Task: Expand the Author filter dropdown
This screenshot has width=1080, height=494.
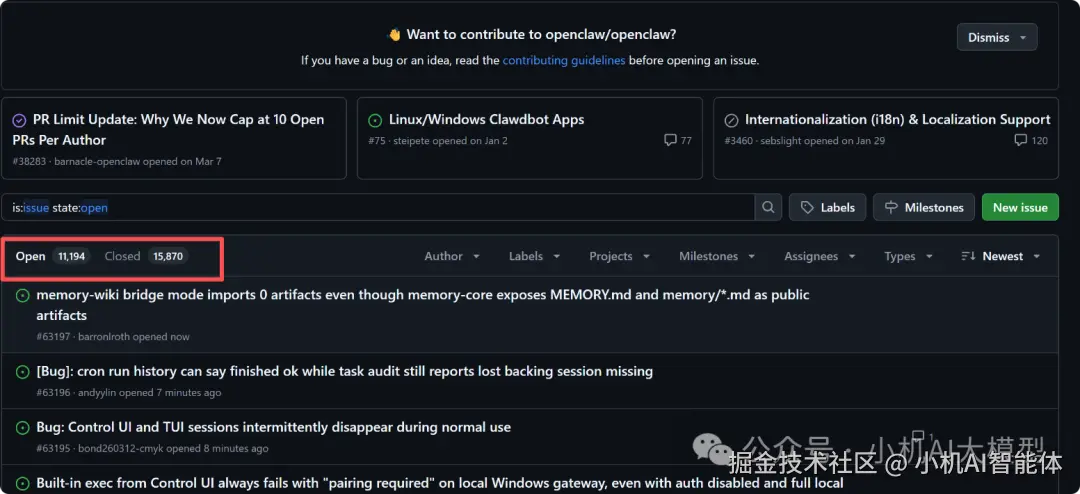Action: [x=452, y=256]
